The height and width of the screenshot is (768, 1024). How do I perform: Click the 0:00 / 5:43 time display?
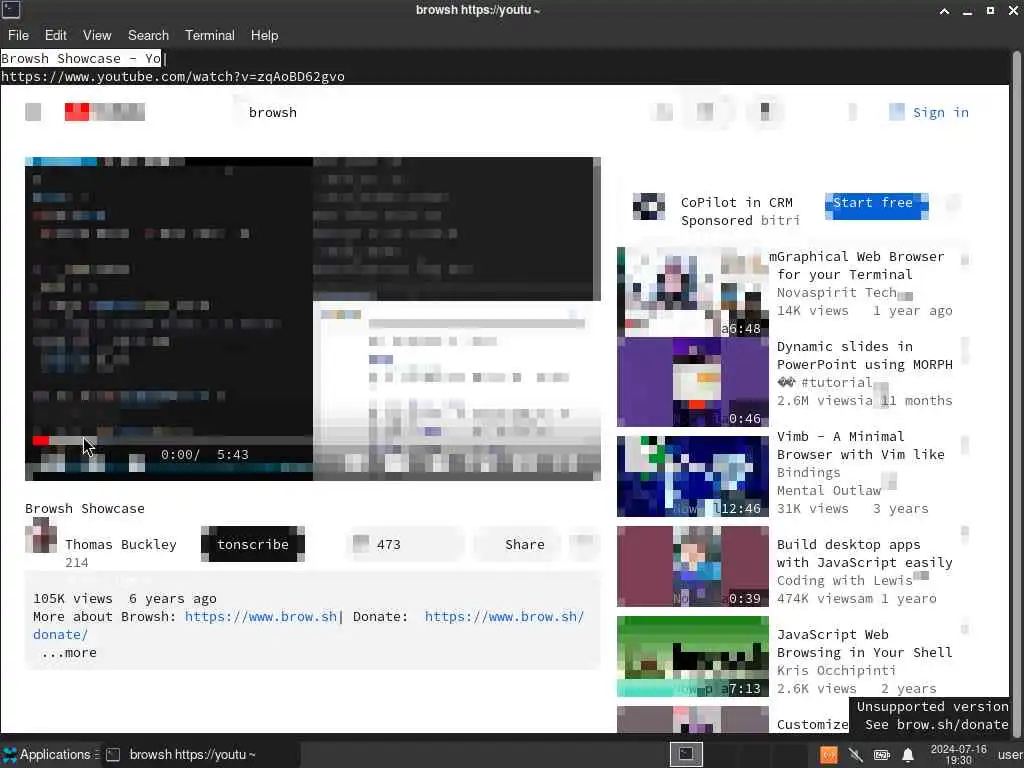click(x=204, y=455)
